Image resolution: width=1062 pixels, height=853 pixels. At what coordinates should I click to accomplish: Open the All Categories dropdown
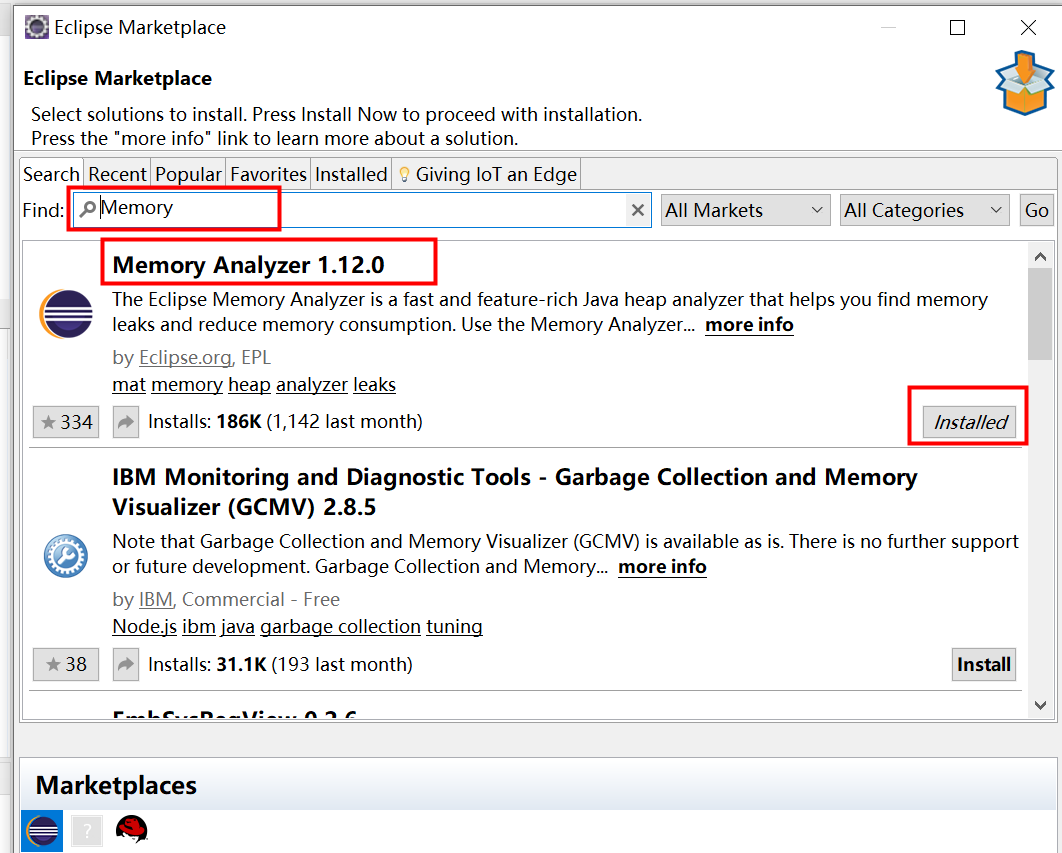pos(924,210)
